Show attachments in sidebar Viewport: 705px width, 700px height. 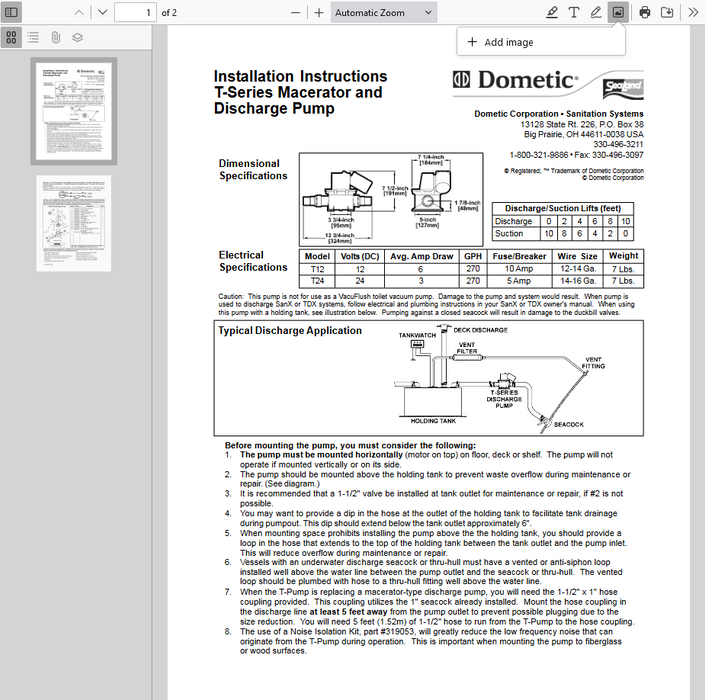point(55,37)
